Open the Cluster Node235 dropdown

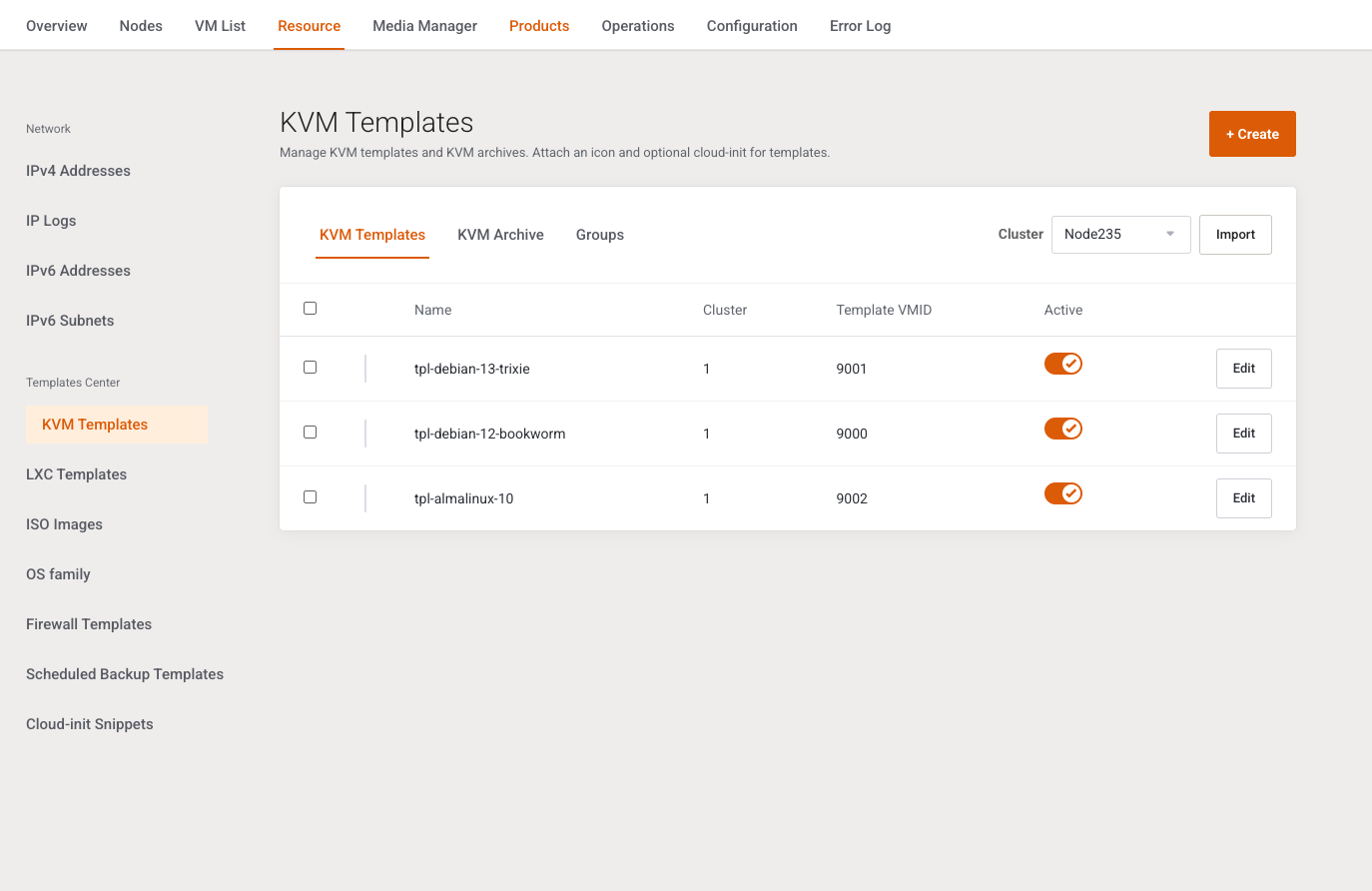1120,235
